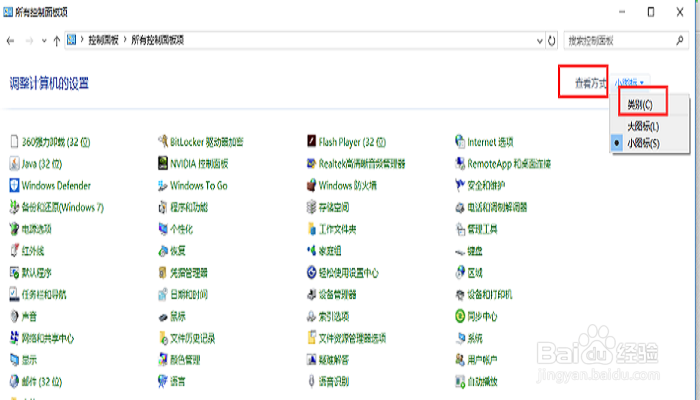700x400 pixels.
Task: Refresh the control panel address bar
Action: pyautogui.click(x=552, y=41)
